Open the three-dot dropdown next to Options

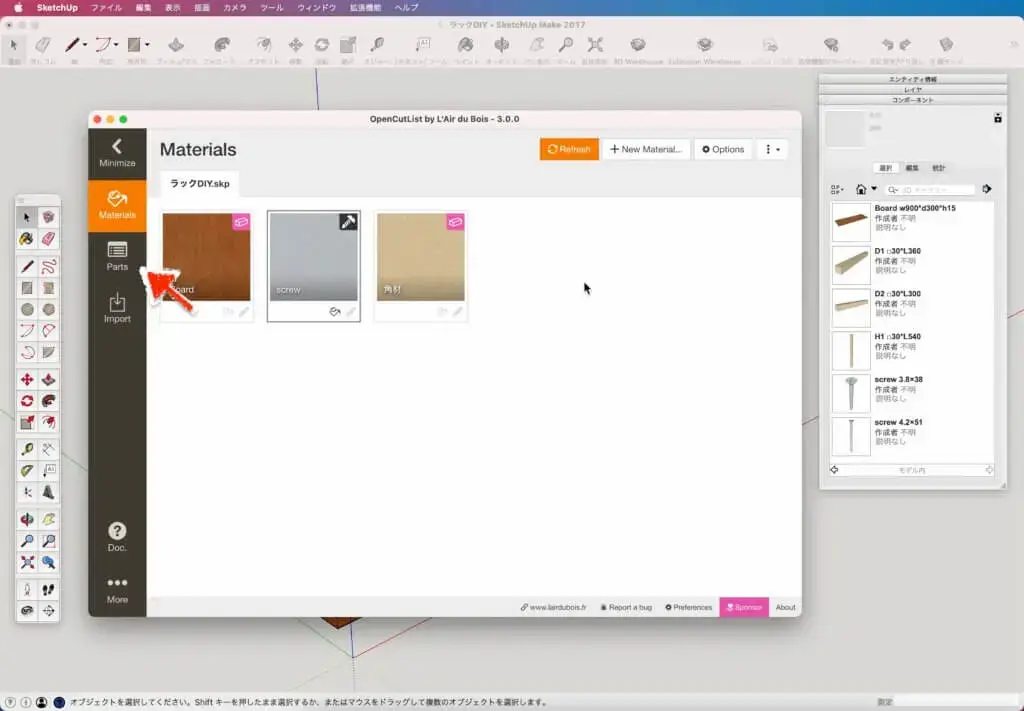point(772,150)
